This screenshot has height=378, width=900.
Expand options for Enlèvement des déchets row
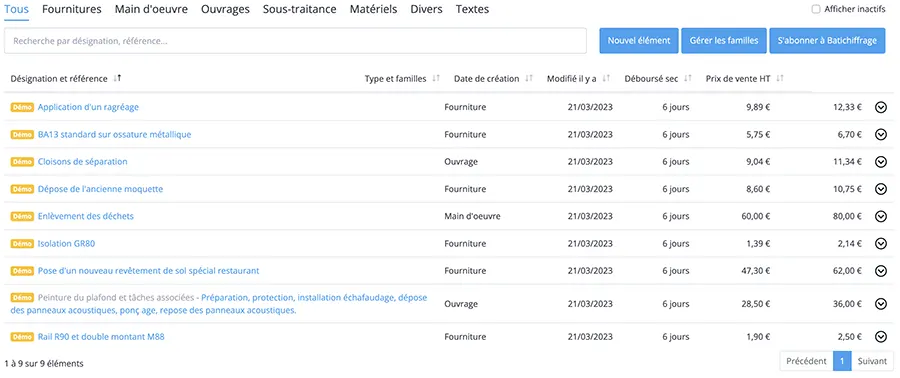coord(881,216)
